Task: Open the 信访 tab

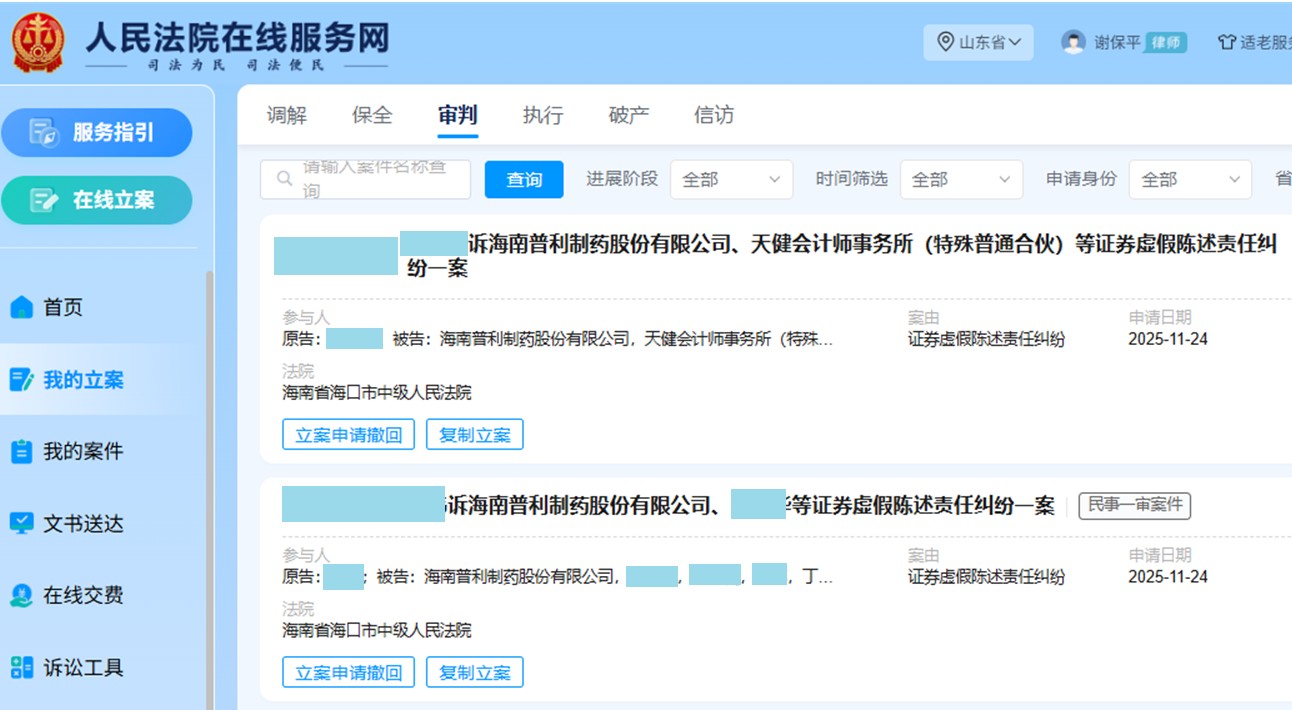Action: coord(714,115)
